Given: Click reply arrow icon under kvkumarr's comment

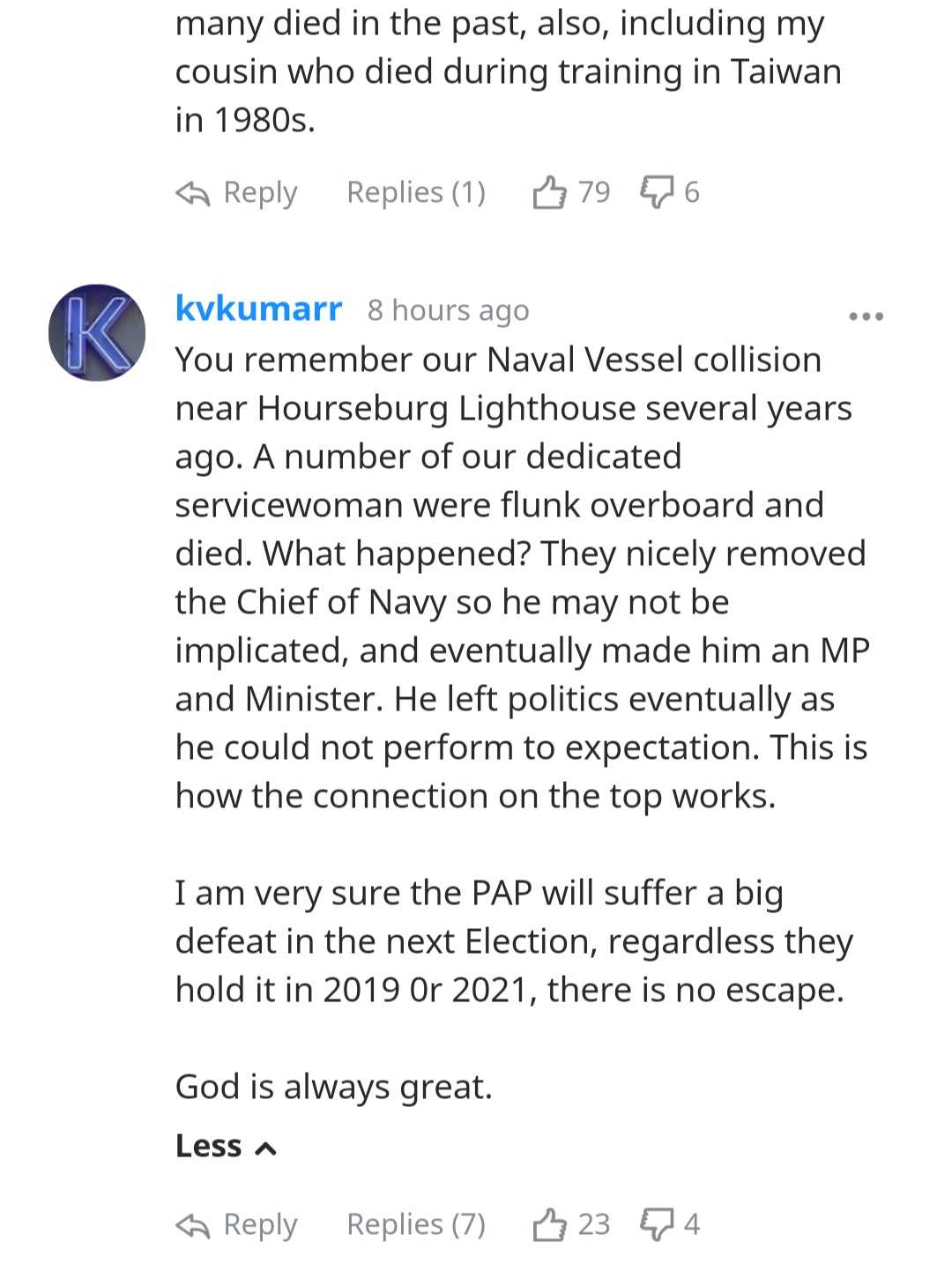Looking at the screenshot, I should click(193, 1225).
